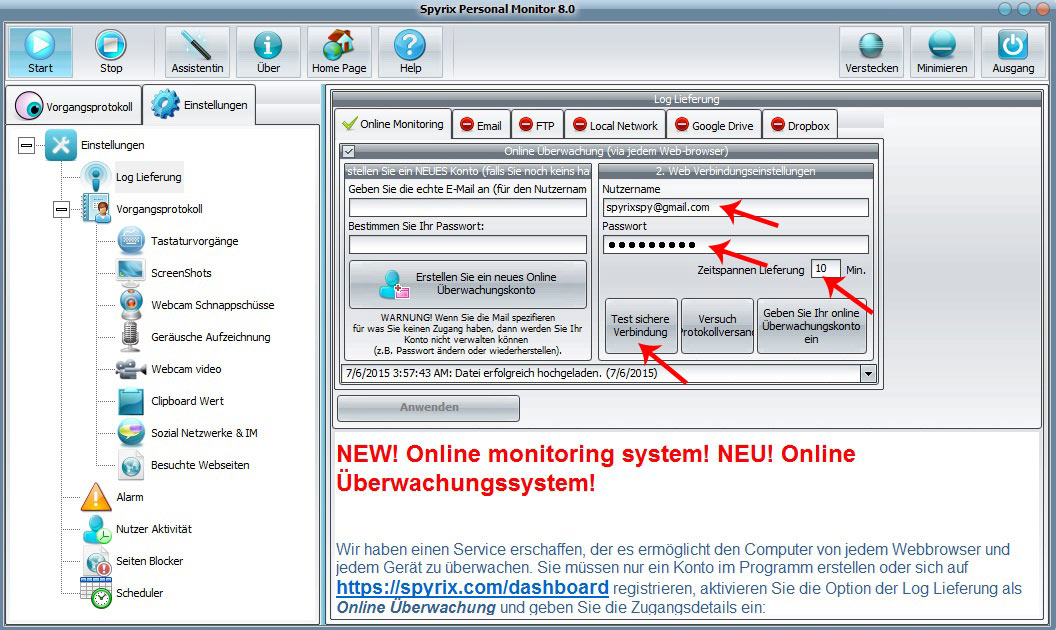Open Webcam Schnappschüsse settings
Viewport: 1056px width, 630px height.
213,305
